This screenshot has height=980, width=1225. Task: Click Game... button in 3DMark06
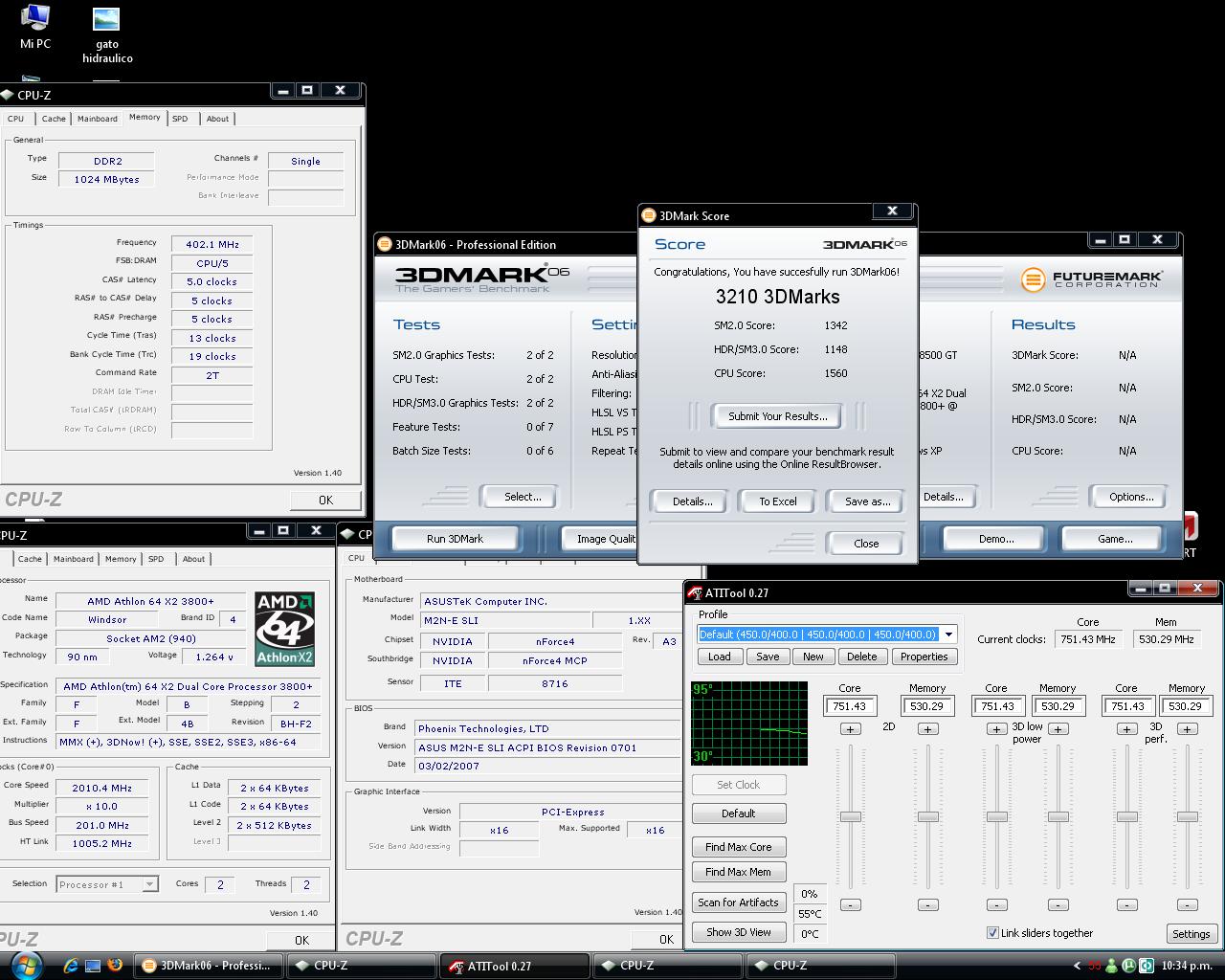[x=1115, y=539]
